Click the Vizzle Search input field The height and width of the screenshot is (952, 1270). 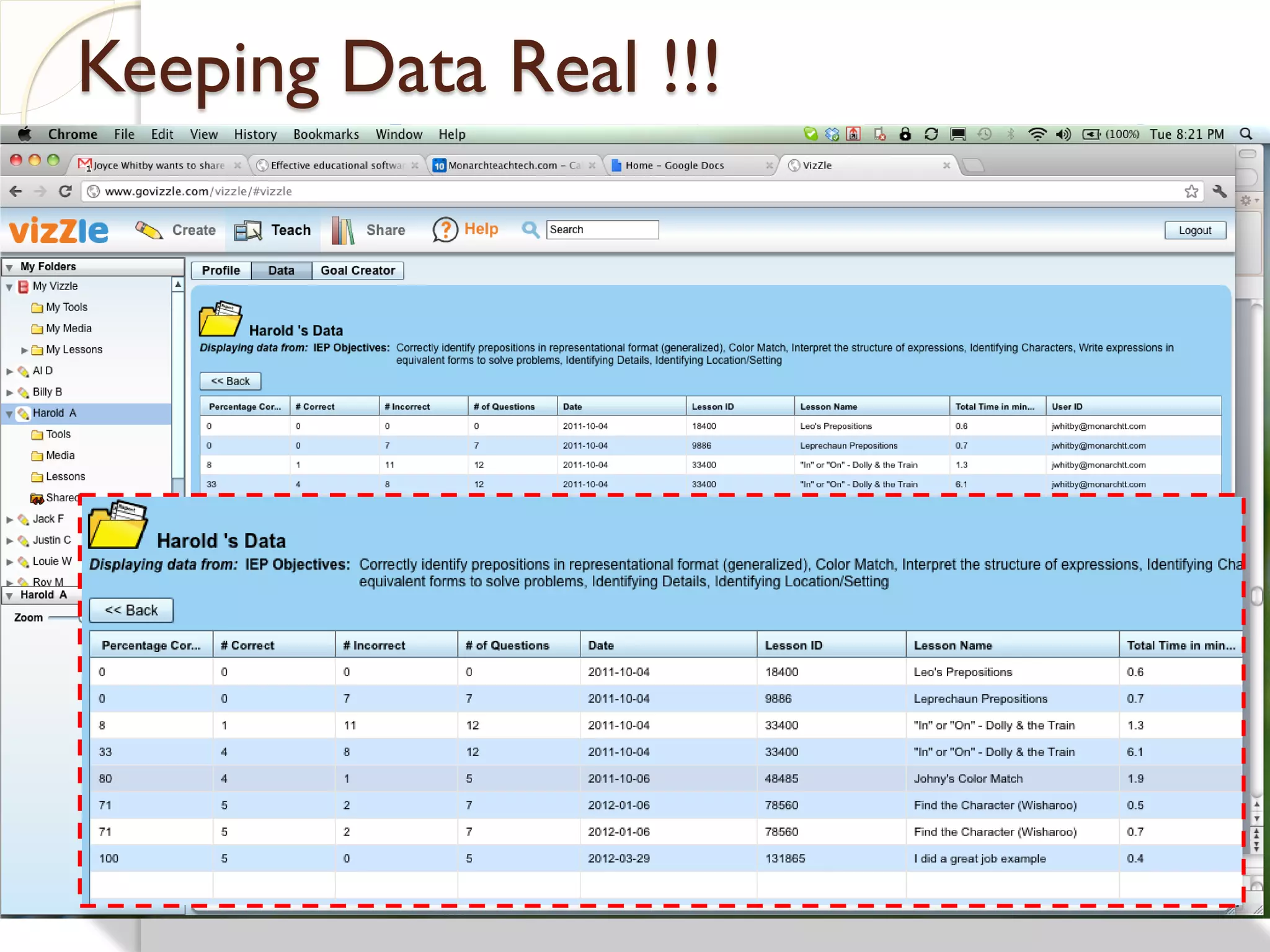point(602,229)
